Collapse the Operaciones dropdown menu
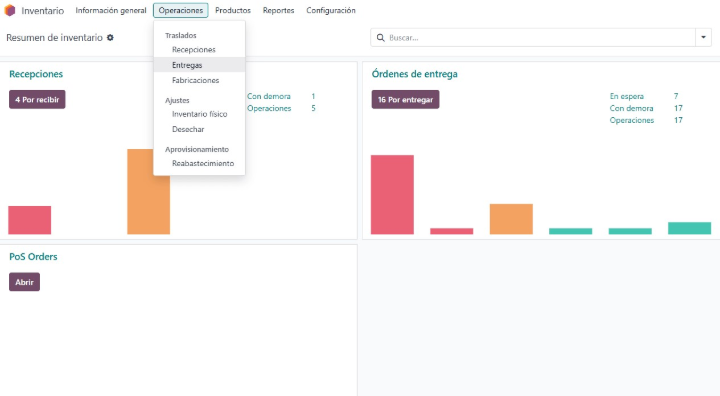Image resolution: width=720 pixels, height=396 pixels. (180, 10)
